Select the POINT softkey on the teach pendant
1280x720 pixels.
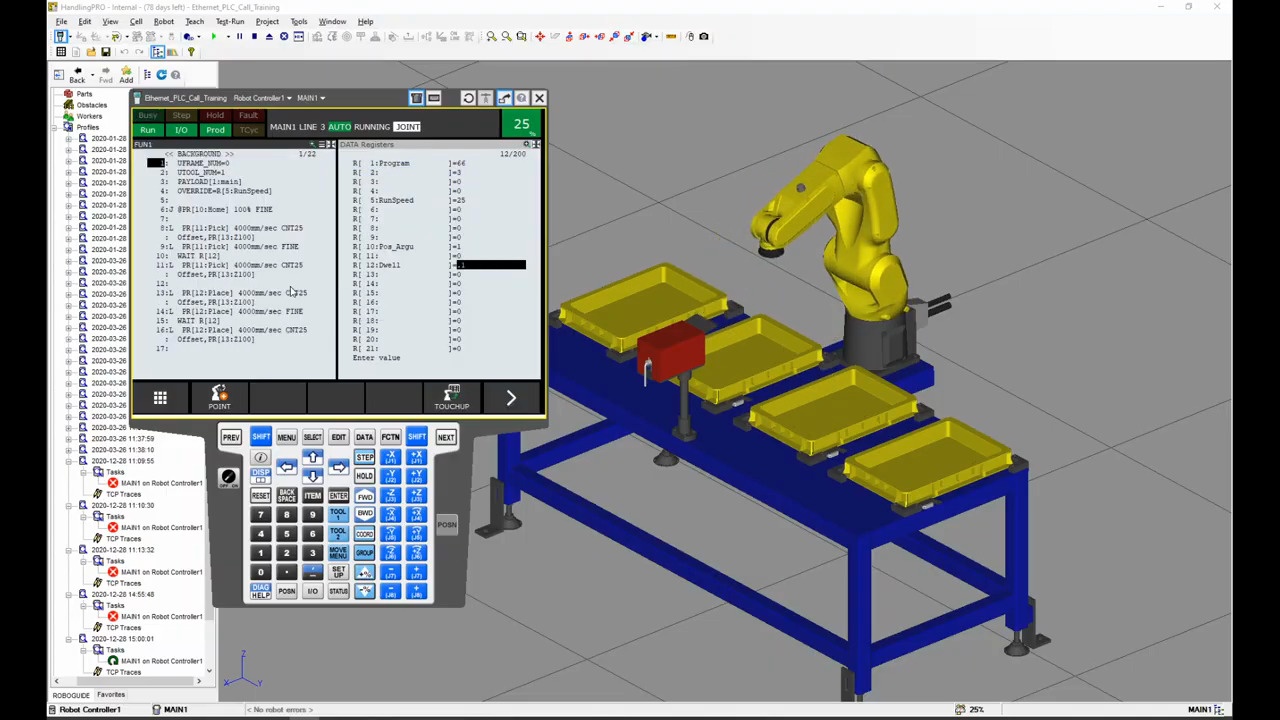(x=219, y=398)
